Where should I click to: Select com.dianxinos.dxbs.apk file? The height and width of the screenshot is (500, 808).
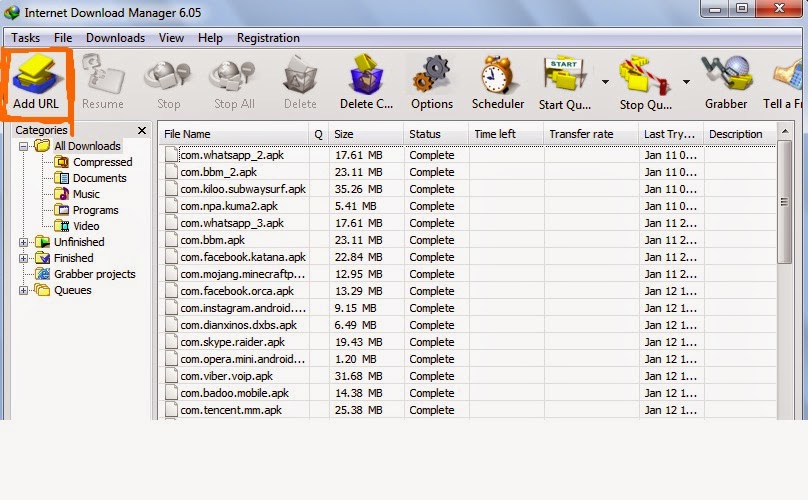click(238, 325)
